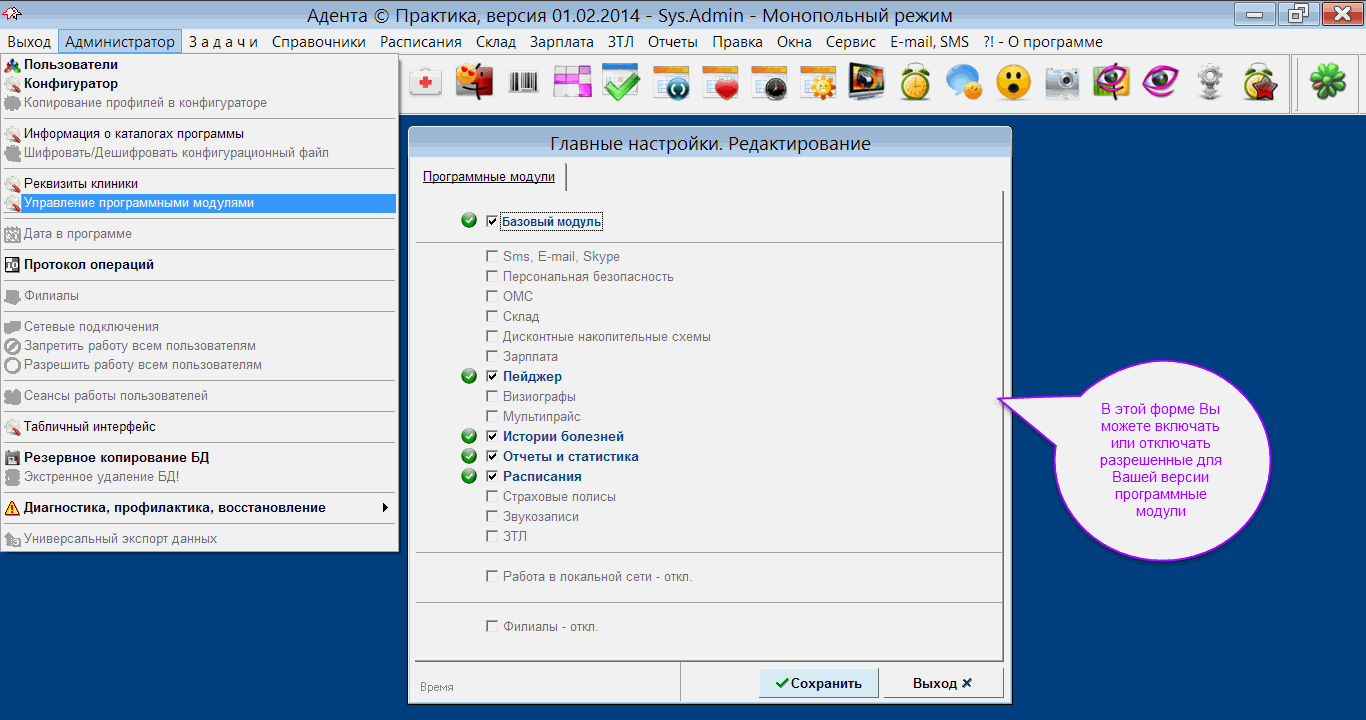This screenshot has width=1366, height=720.
Task: Click the Сохранить button
Action: 818,683
